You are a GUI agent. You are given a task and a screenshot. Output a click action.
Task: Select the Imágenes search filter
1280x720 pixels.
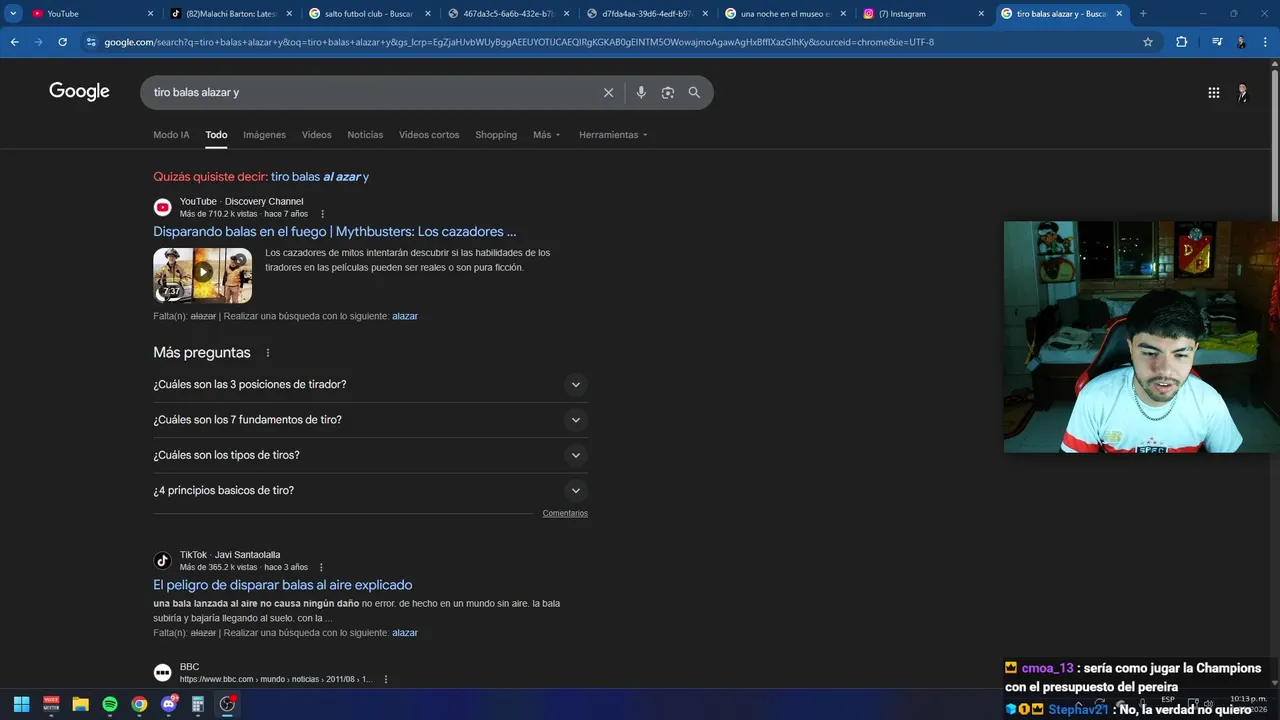pyautogui.click(x=264, y=135)
